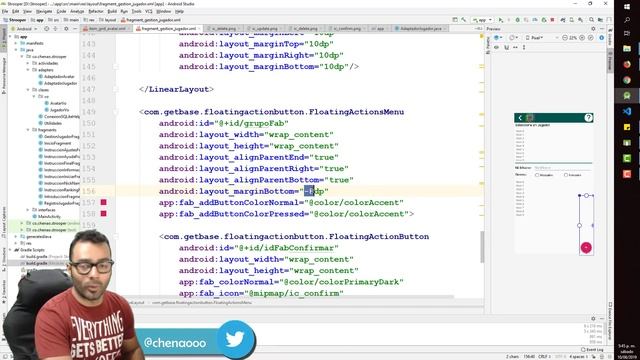Click colorAccent swatch on line 157
This screenshot has height=360, width=640.
coord(104,202)
